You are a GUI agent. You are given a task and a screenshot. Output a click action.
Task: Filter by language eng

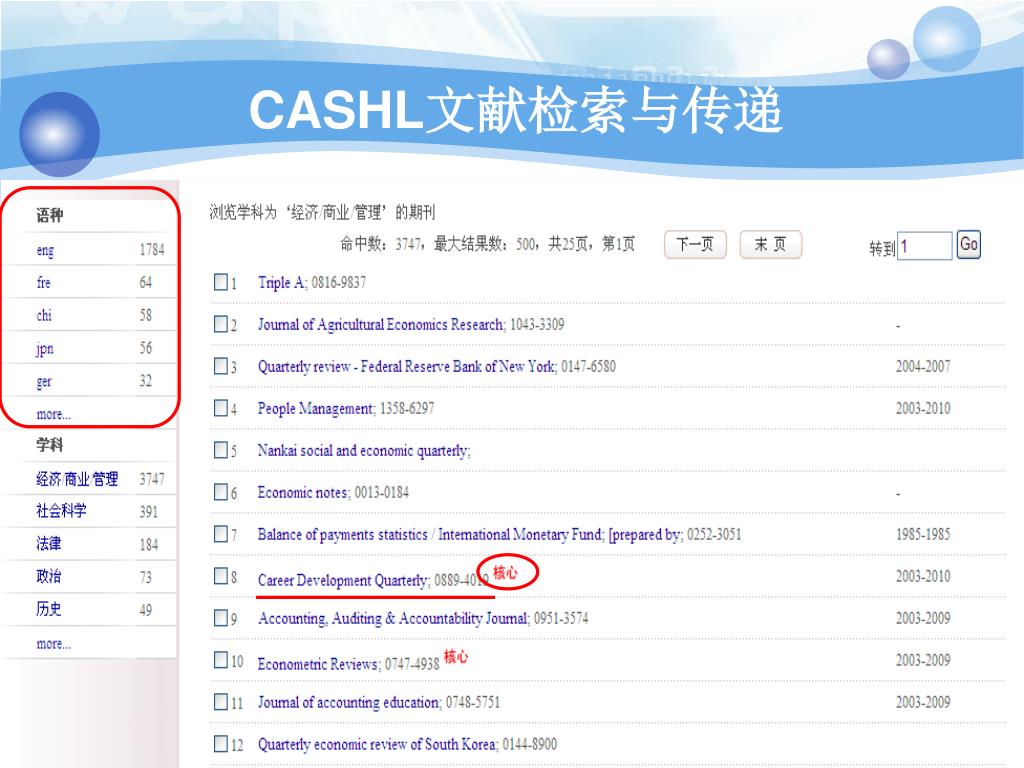(45, 250)
